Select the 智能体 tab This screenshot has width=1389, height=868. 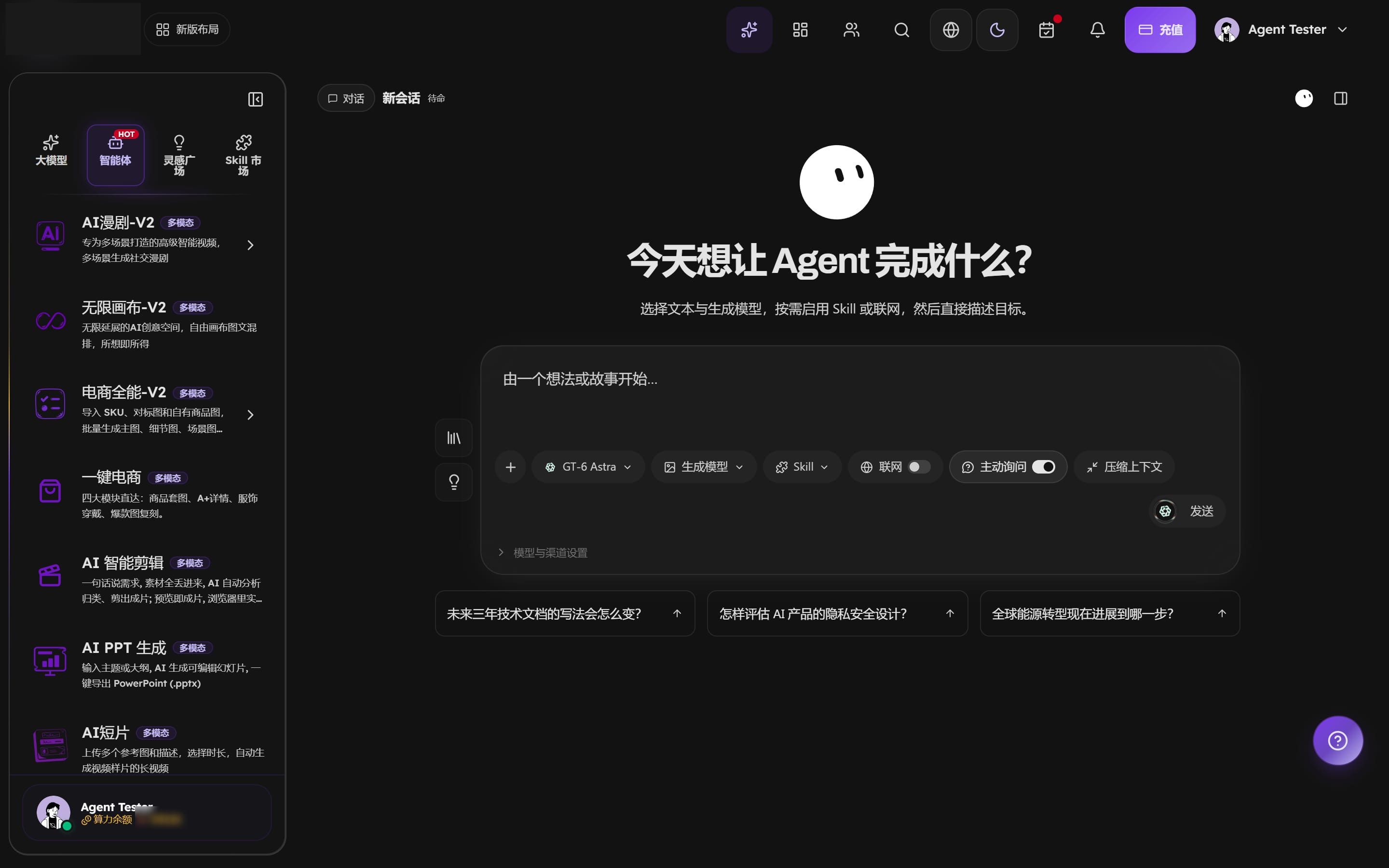[x=115, y=155]
